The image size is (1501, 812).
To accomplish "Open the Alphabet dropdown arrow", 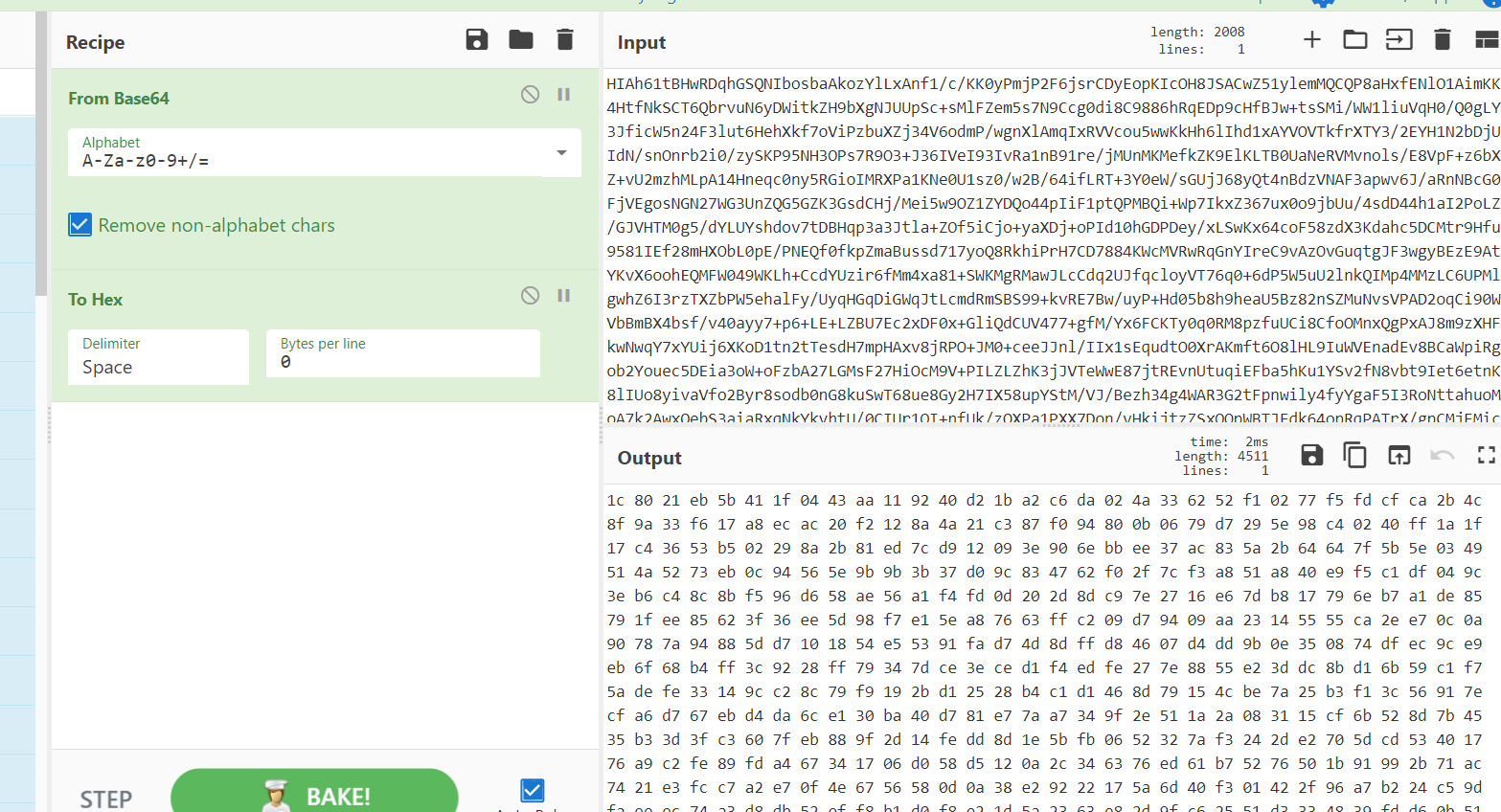I will [x=561, y=153].
